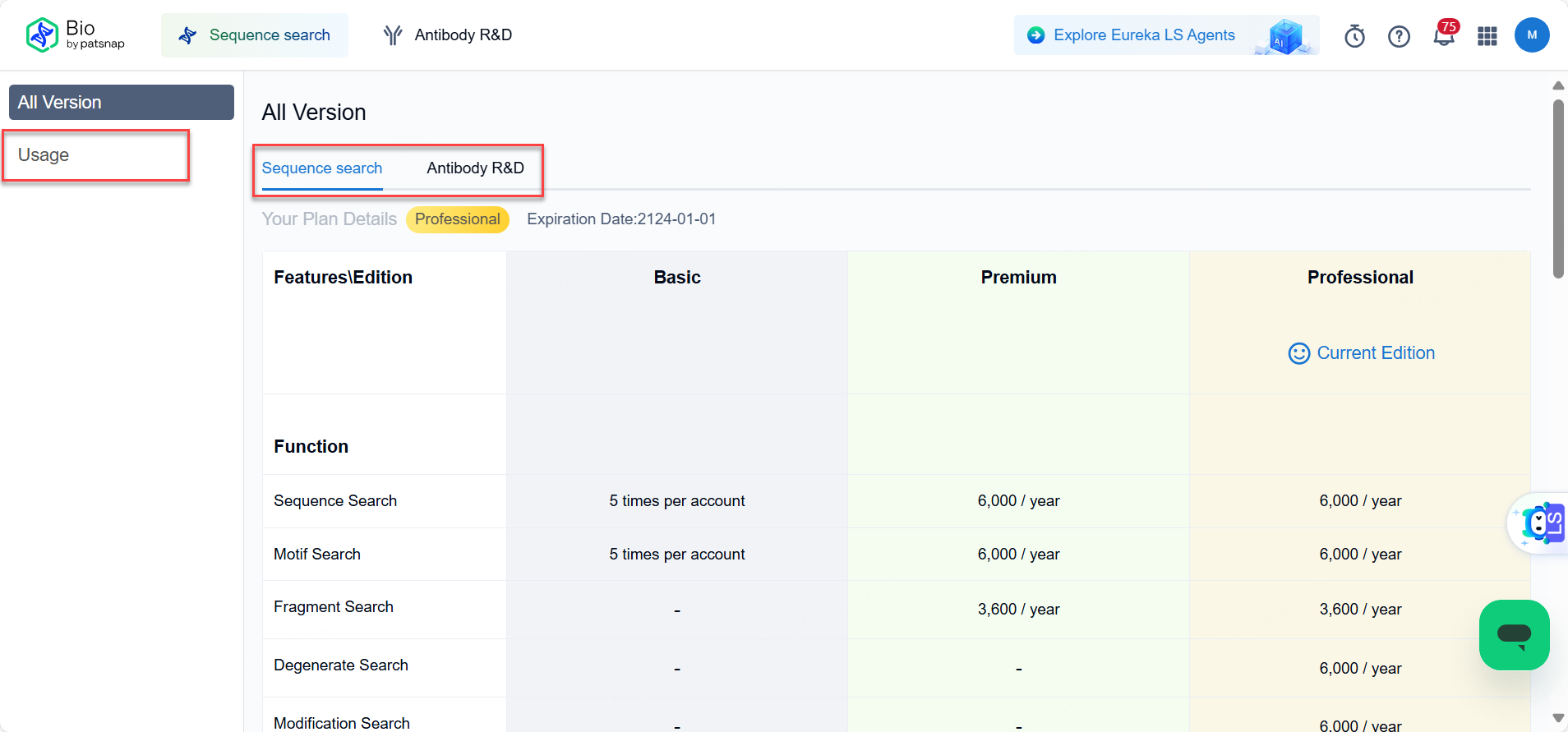Open the history timer icon

(1354, 36)
